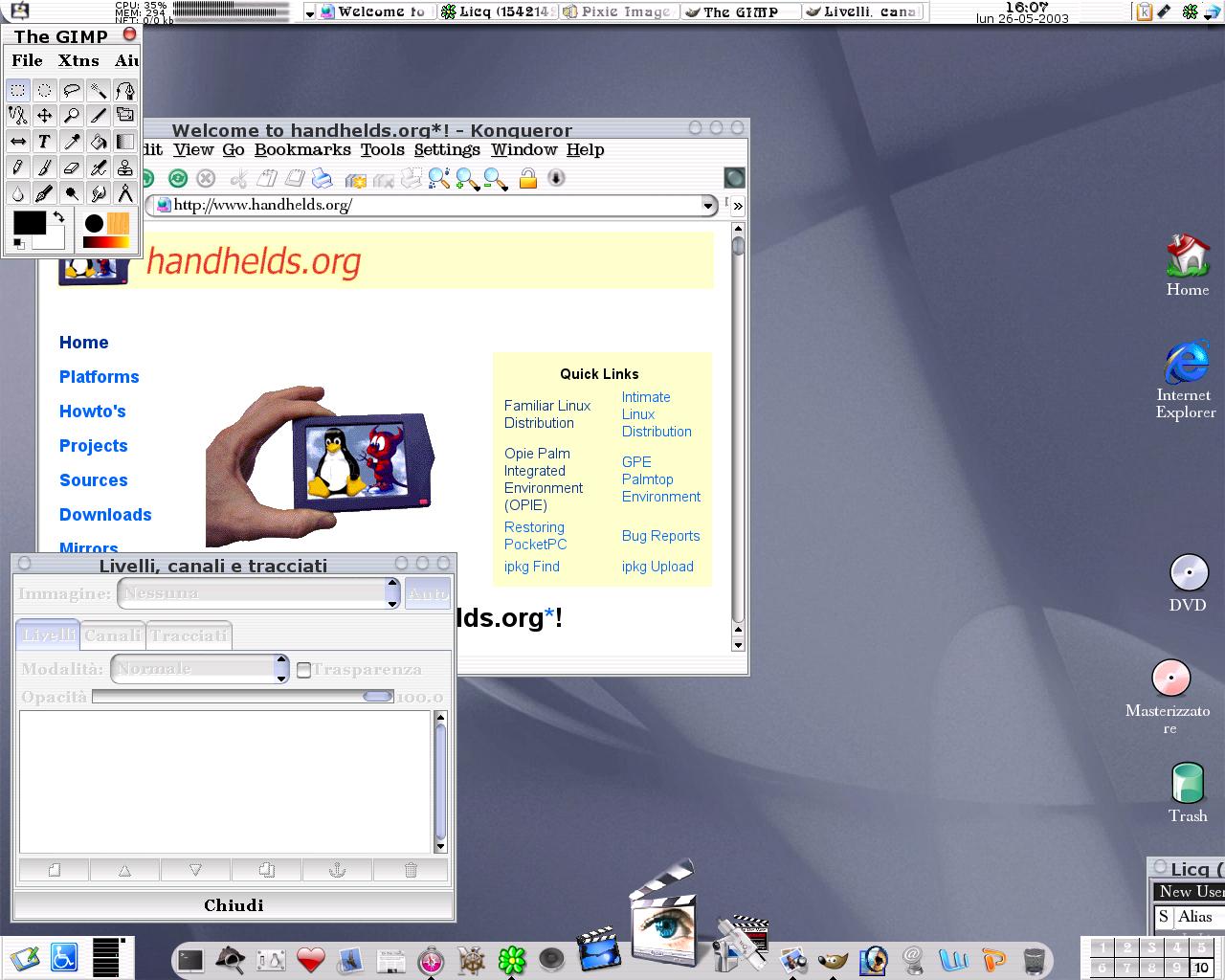Click the GIMP wood pattern swatch

tap(118, 224)
